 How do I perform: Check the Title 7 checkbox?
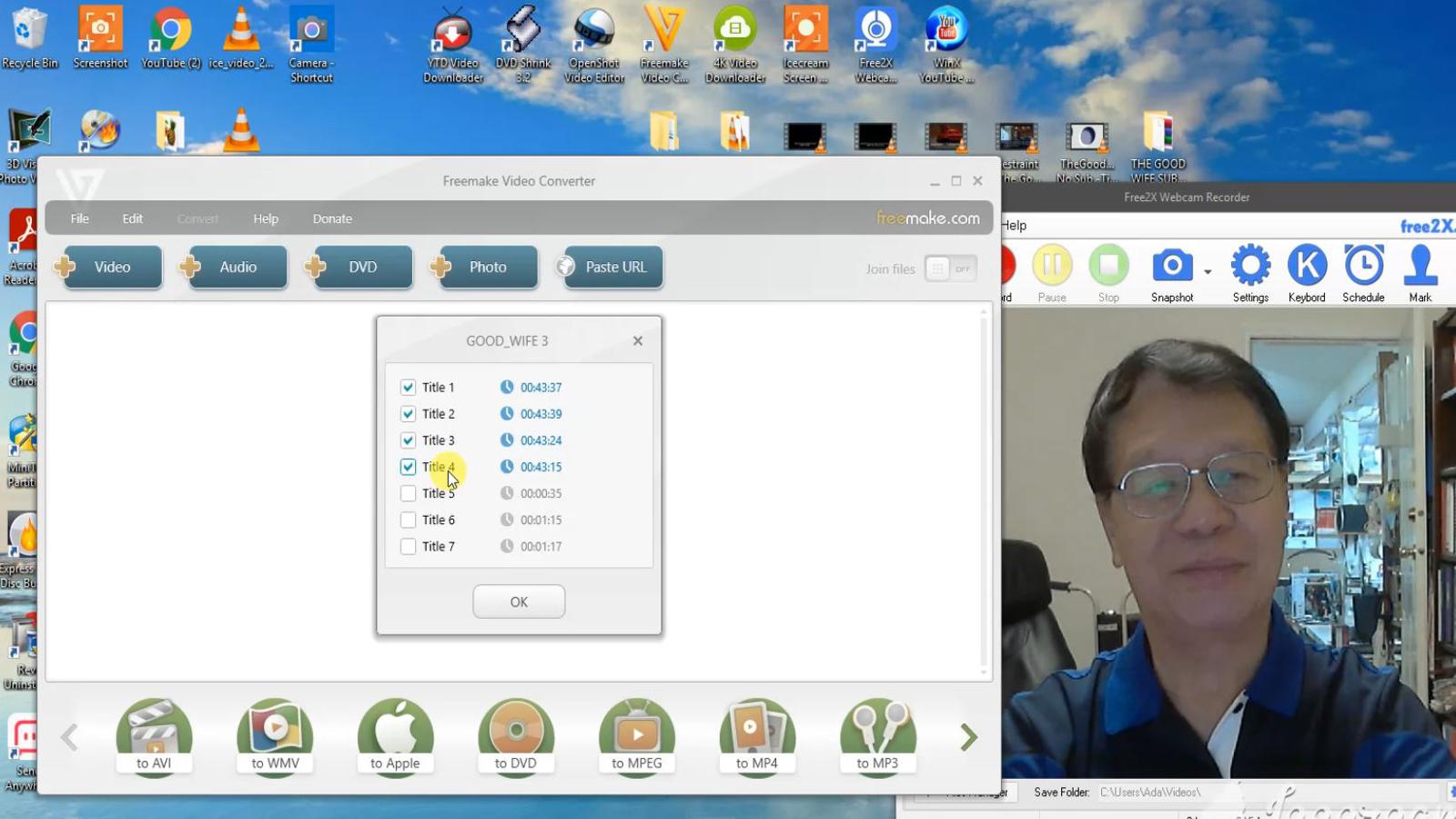tap(409, 547)
